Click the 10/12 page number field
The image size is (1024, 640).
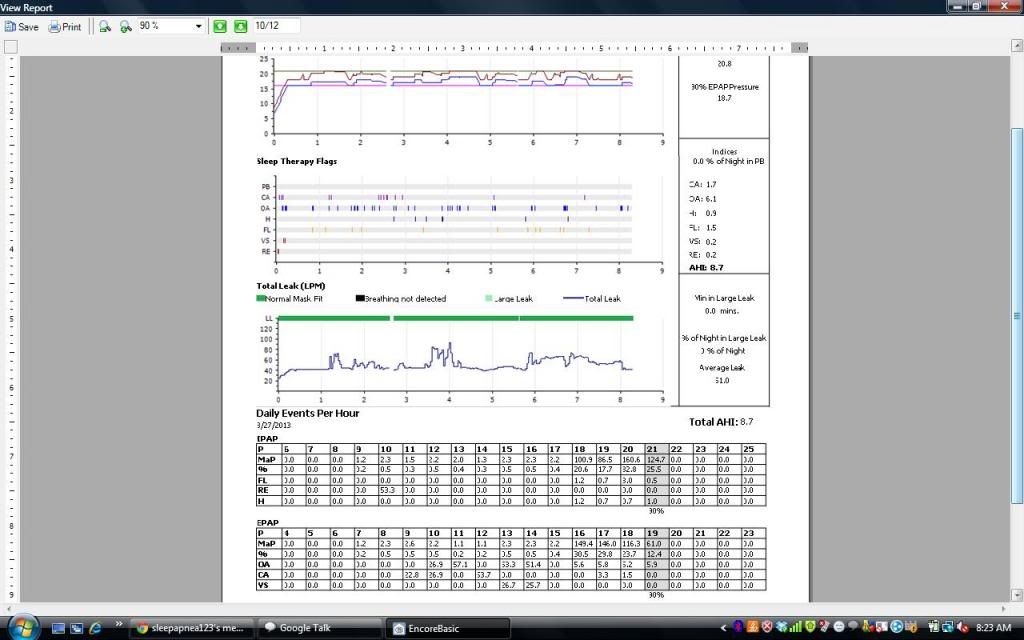point(276,25)
